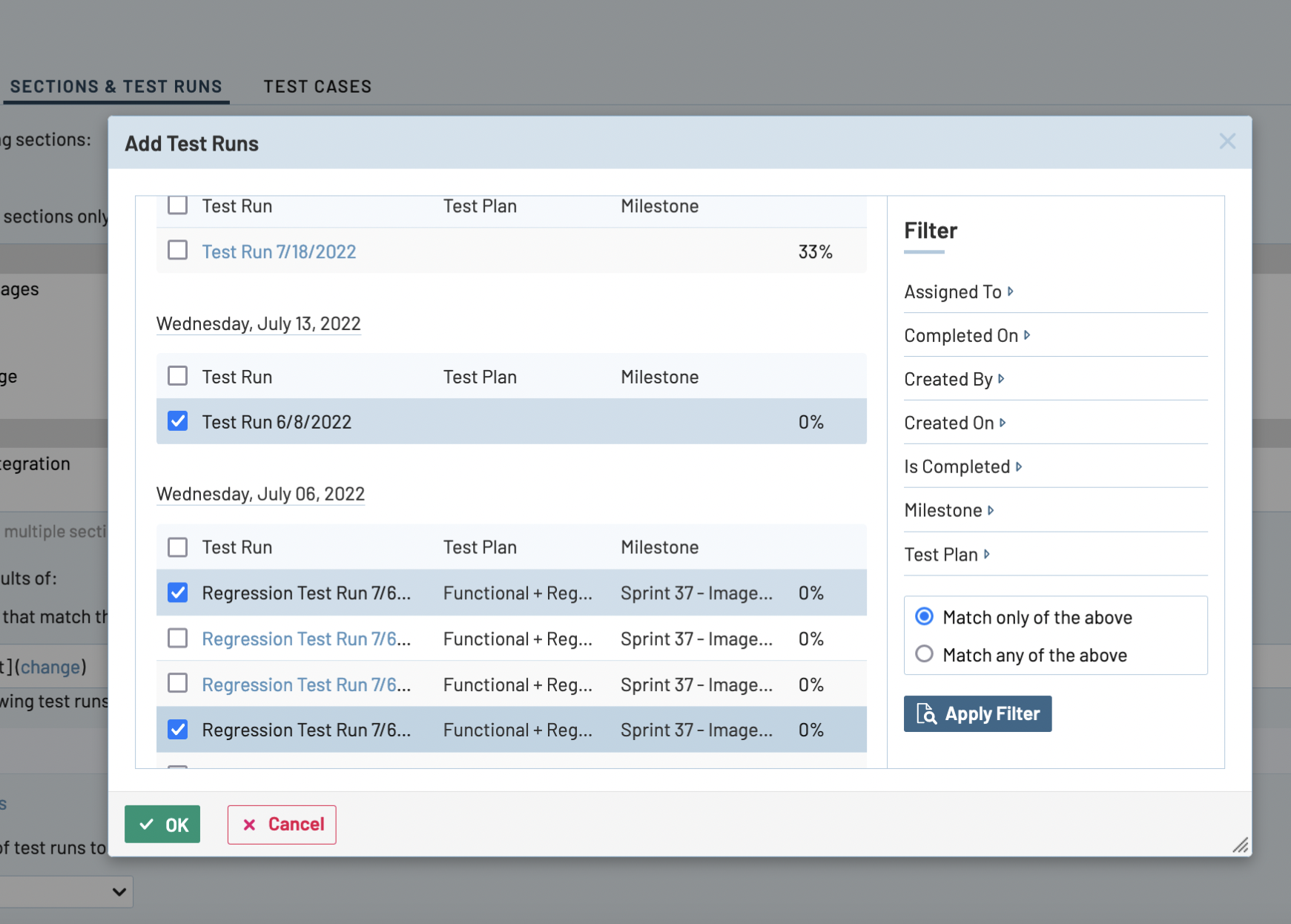Close the Add Test Runs dialog
Screen dimensions: 1291x924
click(1227, 142)
